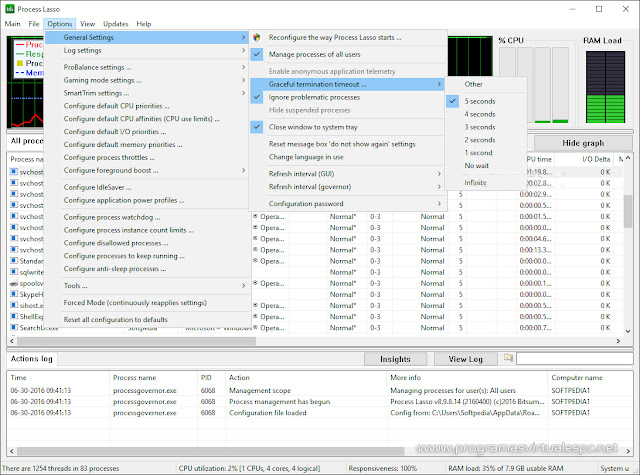
Task: Expand General Settings submenu
Action: (147, 37)
